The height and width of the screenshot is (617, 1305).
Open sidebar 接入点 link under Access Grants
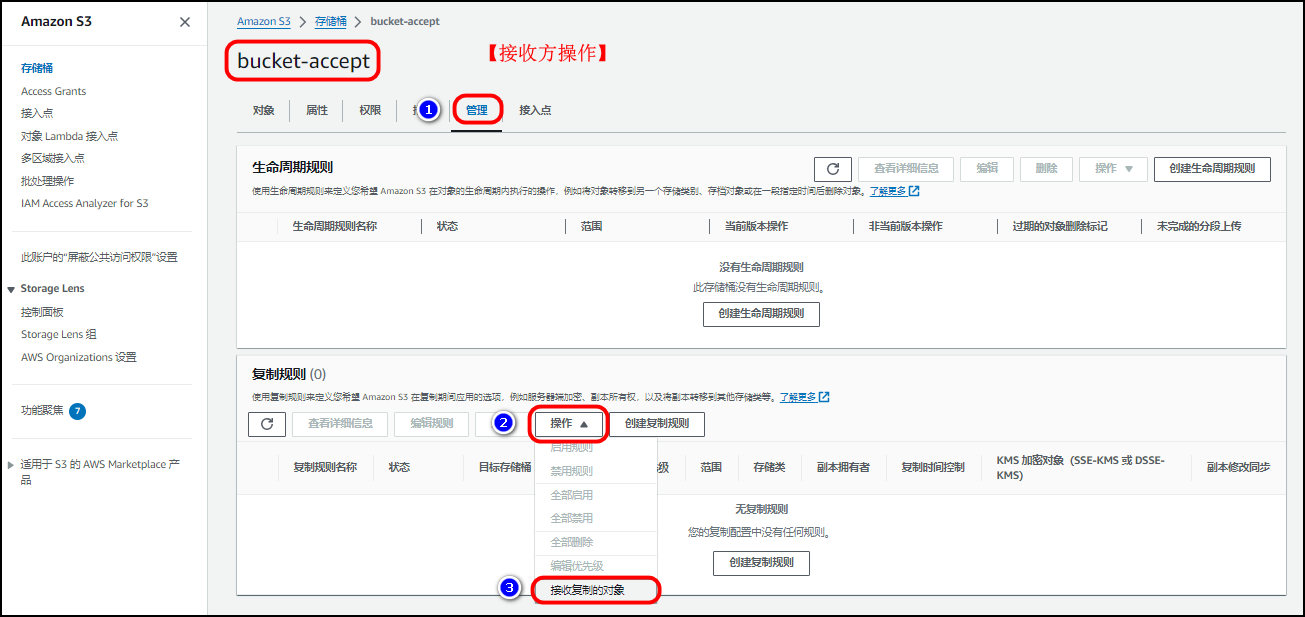click(x=37, y=113)
